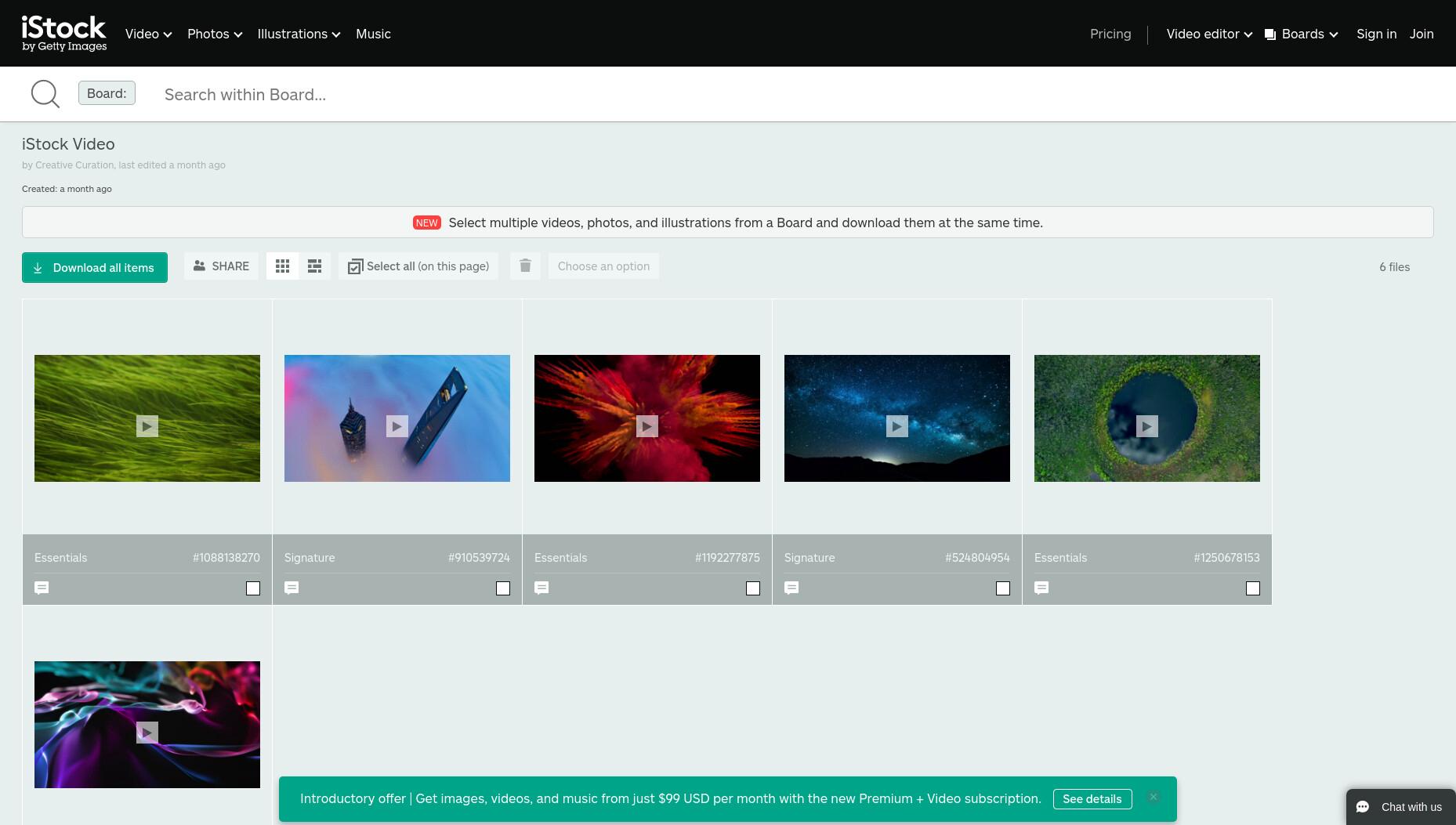Play the Milky Way night sky video
Viewport: 1456px width, 825px height.
897,426
